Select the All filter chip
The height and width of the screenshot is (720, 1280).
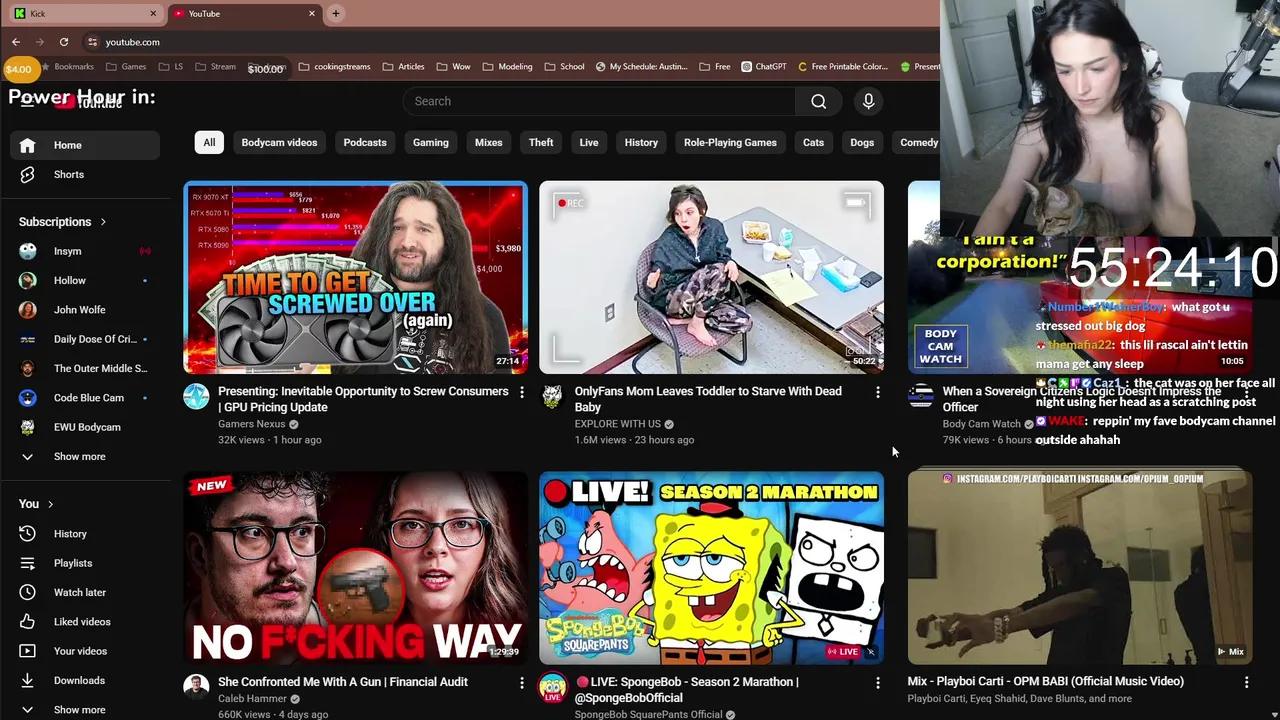click(x=209, y=142)
